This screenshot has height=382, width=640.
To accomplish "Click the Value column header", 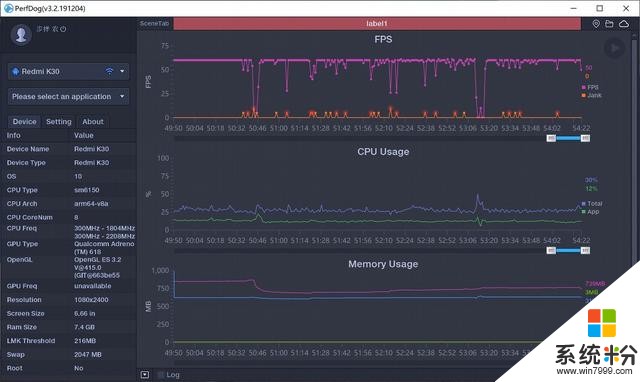I will tap(84, 135).
